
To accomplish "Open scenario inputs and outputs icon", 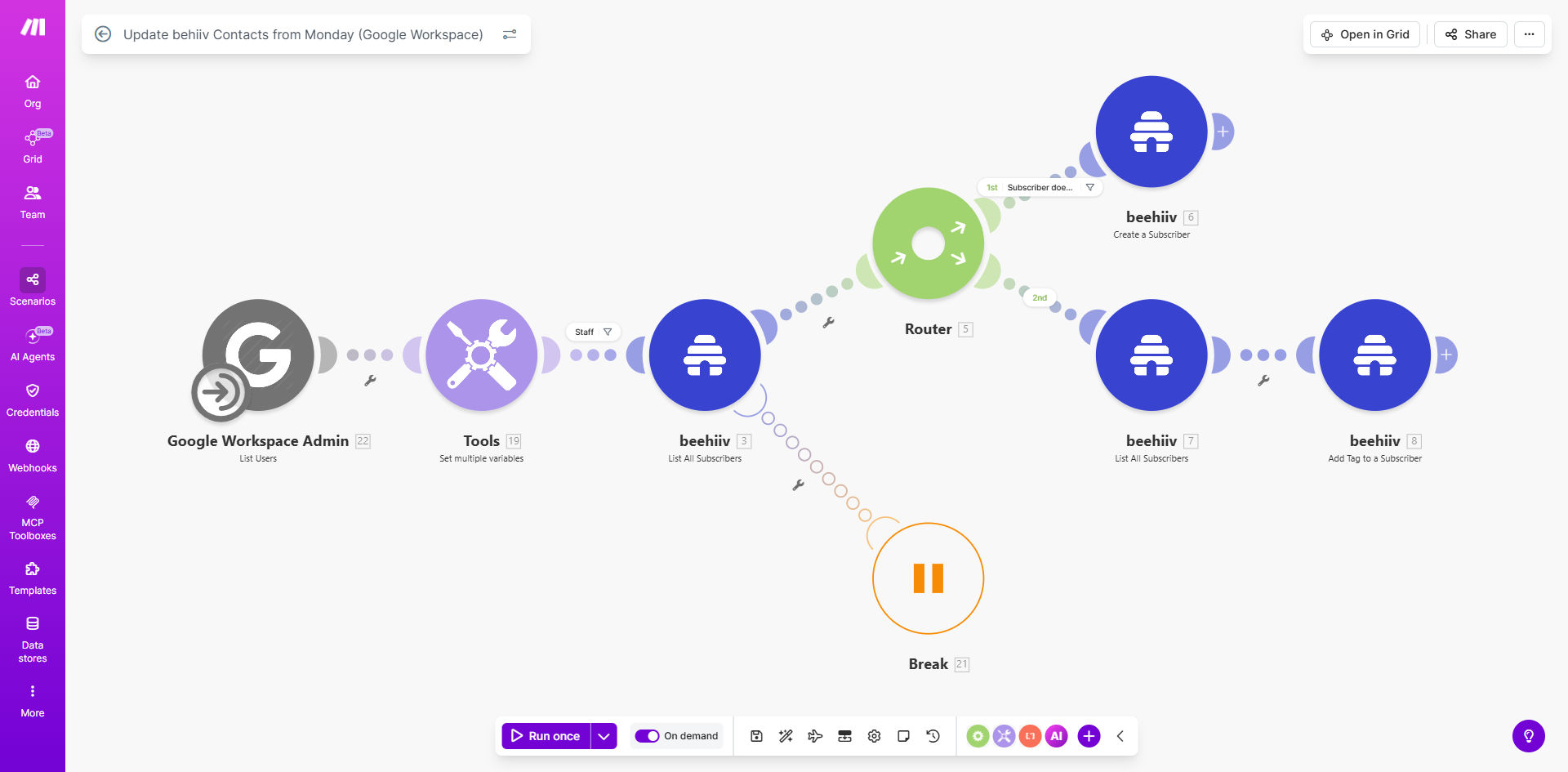I will [x=844, y=736].
